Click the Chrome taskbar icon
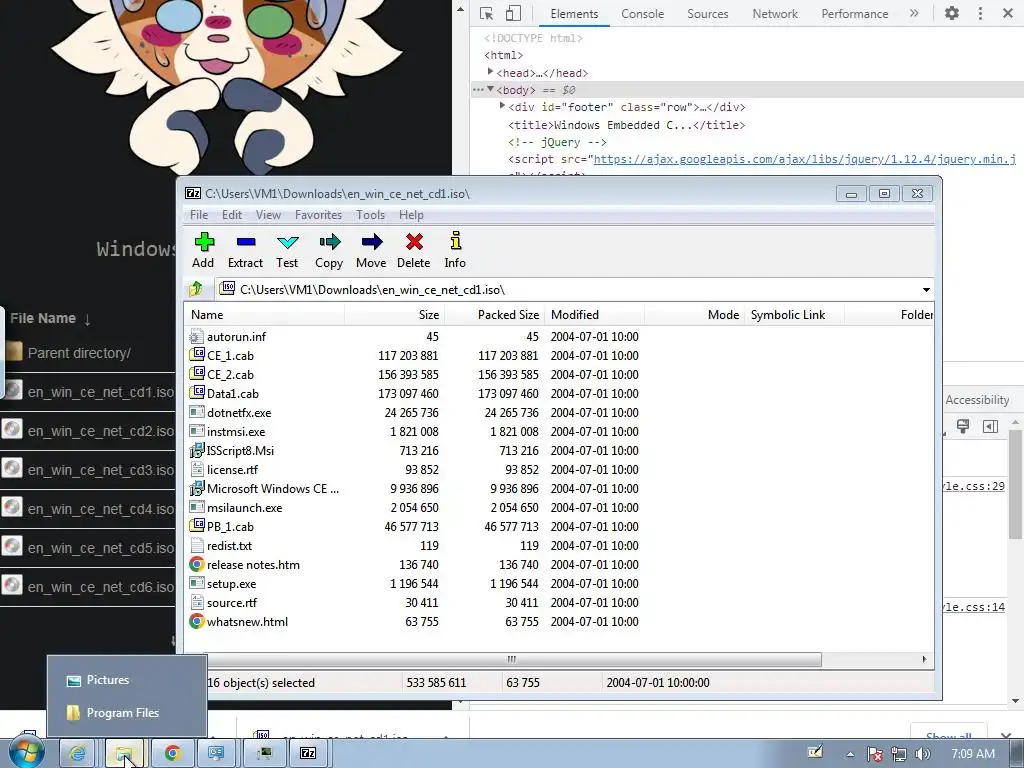This screenshot has width=1024, height=768. pyautogui.click(x=172, y=754)
